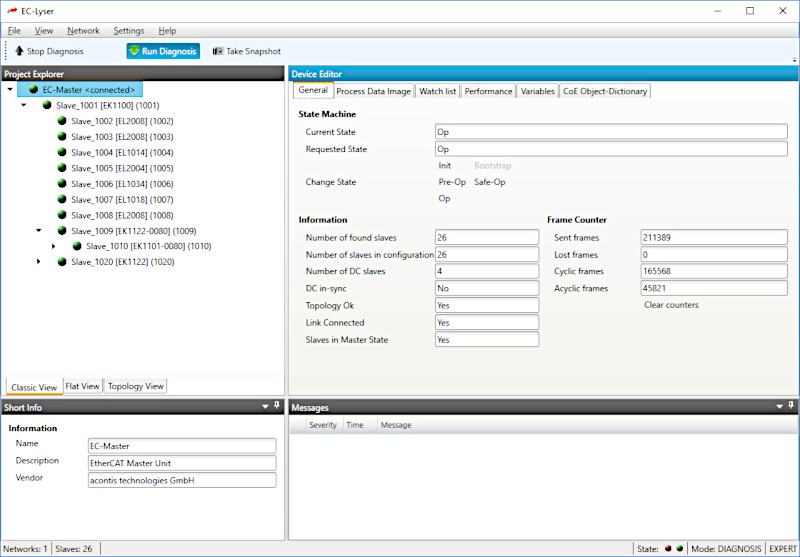Click the Clear counters link
The height and width of the screenshot is (557, 800).
click(x=671, y=305)
